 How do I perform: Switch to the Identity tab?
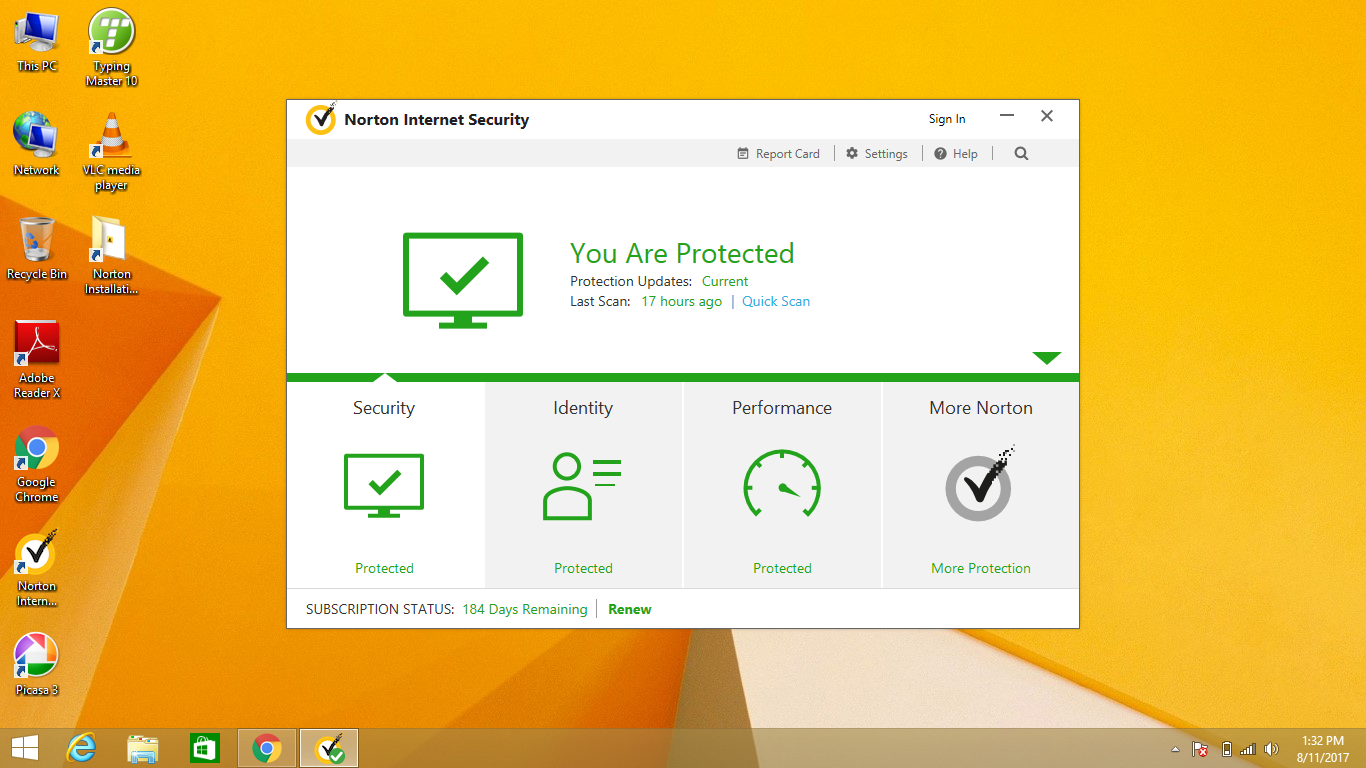(x=583, y=485)
